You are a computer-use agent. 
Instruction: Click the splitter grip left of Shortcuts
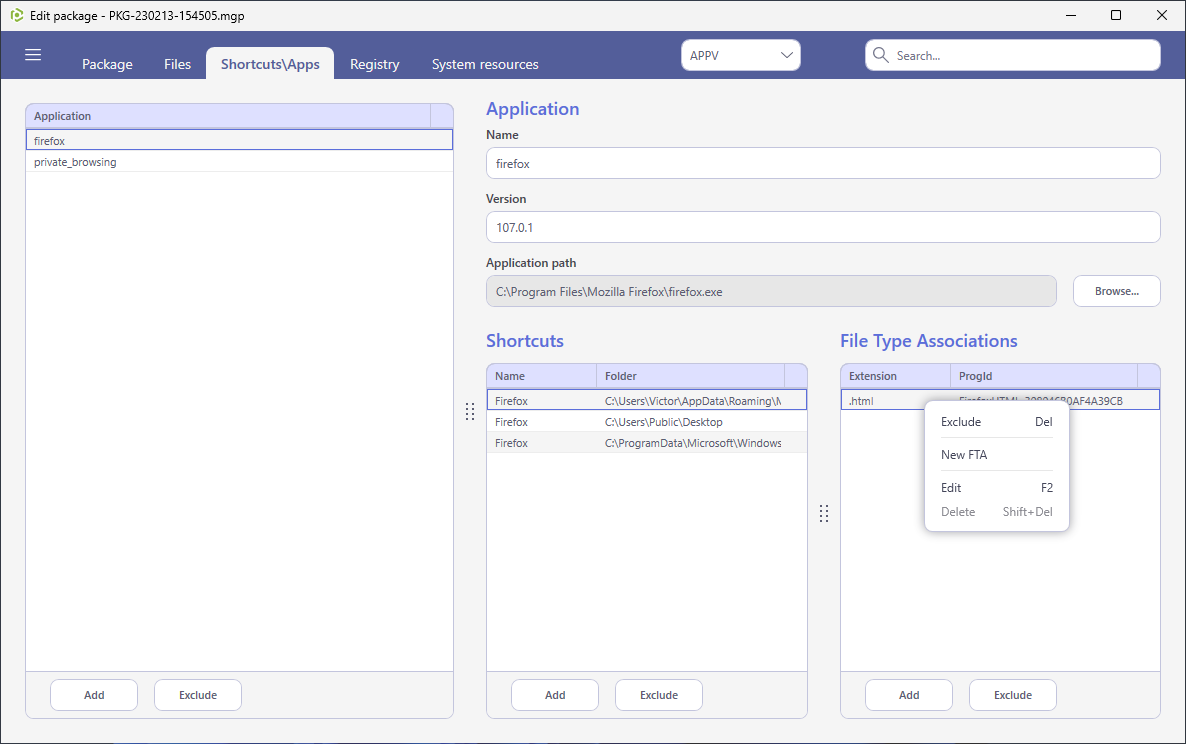click(470, 411)
